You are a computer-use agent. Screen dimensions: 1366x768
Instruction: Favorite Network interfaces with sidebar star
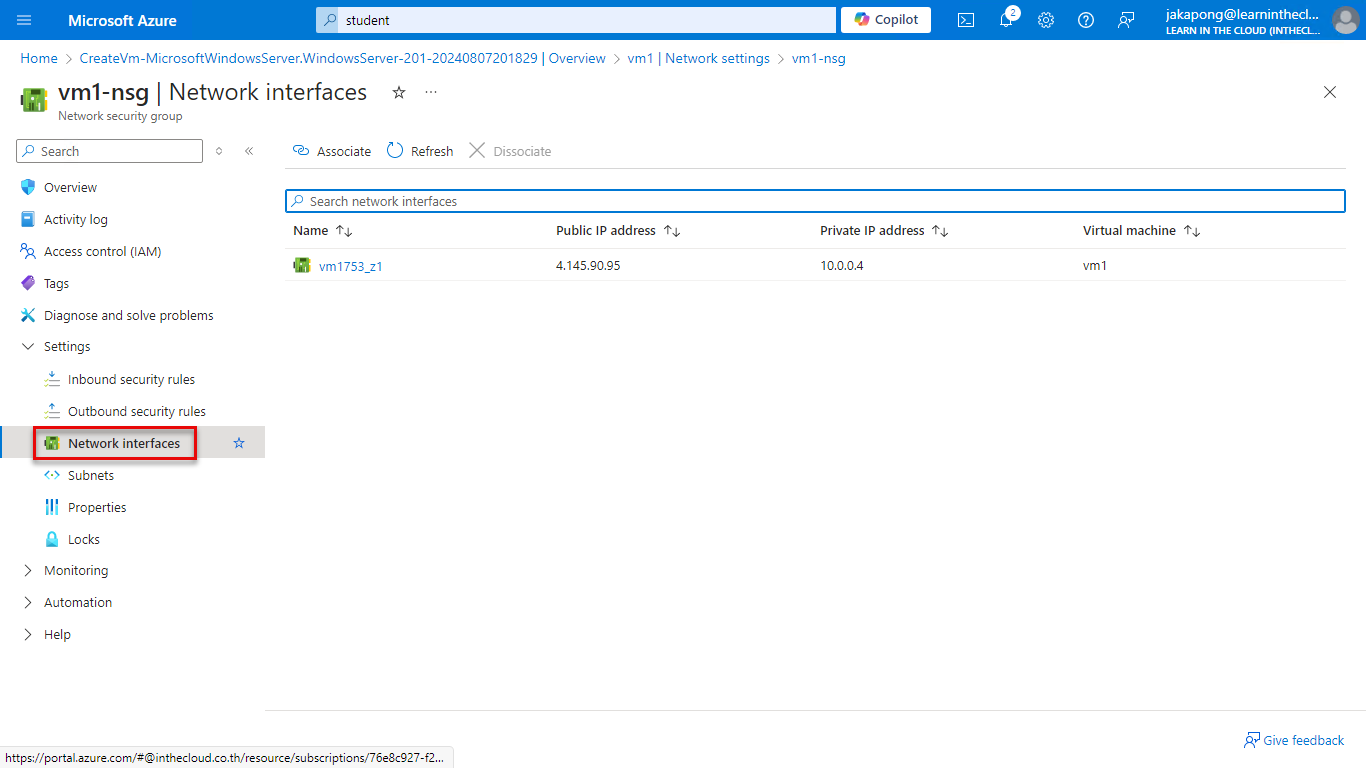point(239,443)
